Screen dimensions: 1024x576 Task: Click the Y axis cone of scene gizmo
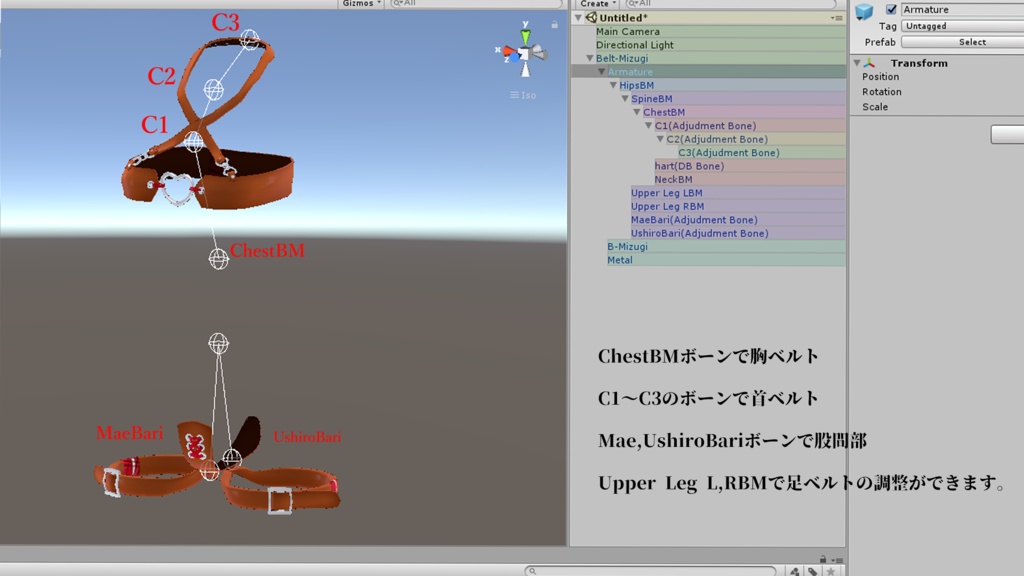(x=525, y=36)
